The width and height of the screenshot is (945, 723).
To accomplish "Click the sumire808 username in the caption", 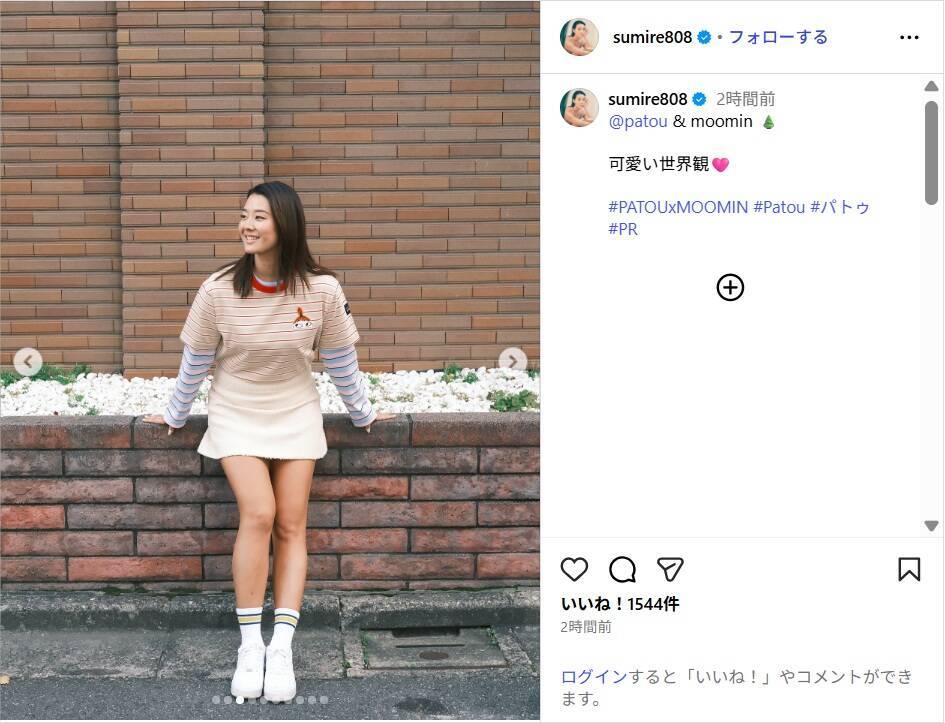I will [x=647, y=99].
